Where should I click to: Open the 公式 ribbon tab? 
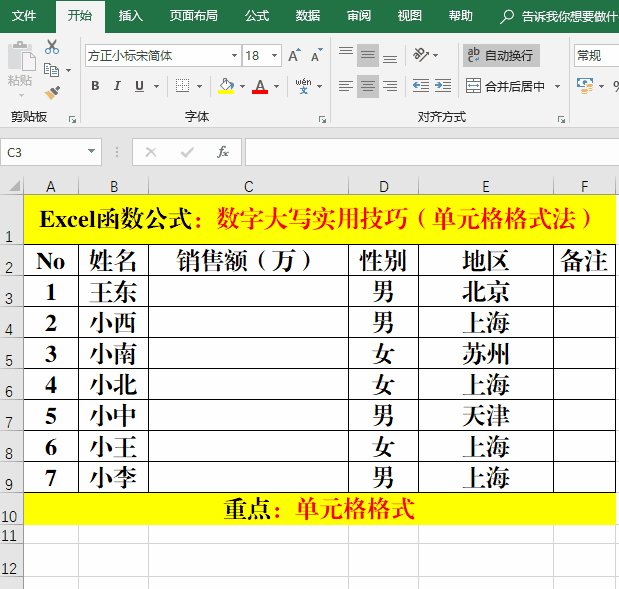257,16
